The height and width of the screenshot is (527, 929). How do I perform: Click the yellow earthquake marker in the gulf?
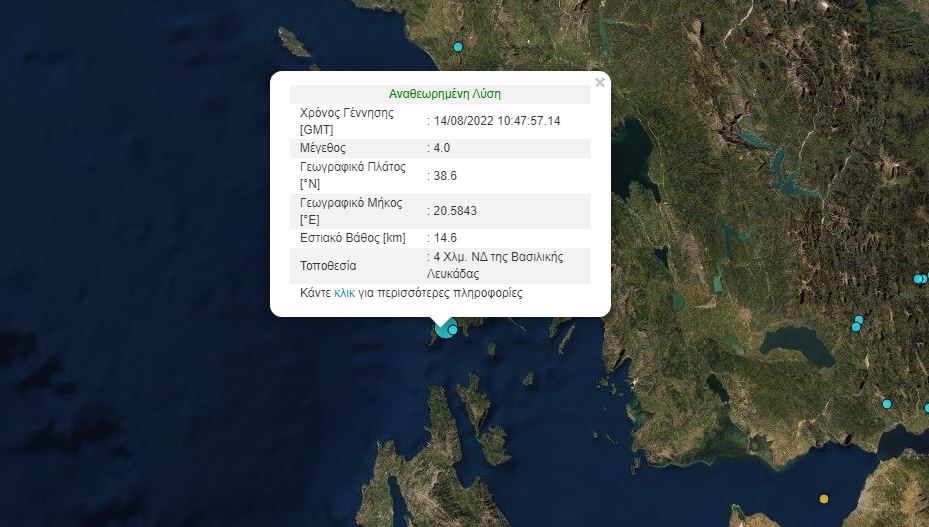(824, 499)
